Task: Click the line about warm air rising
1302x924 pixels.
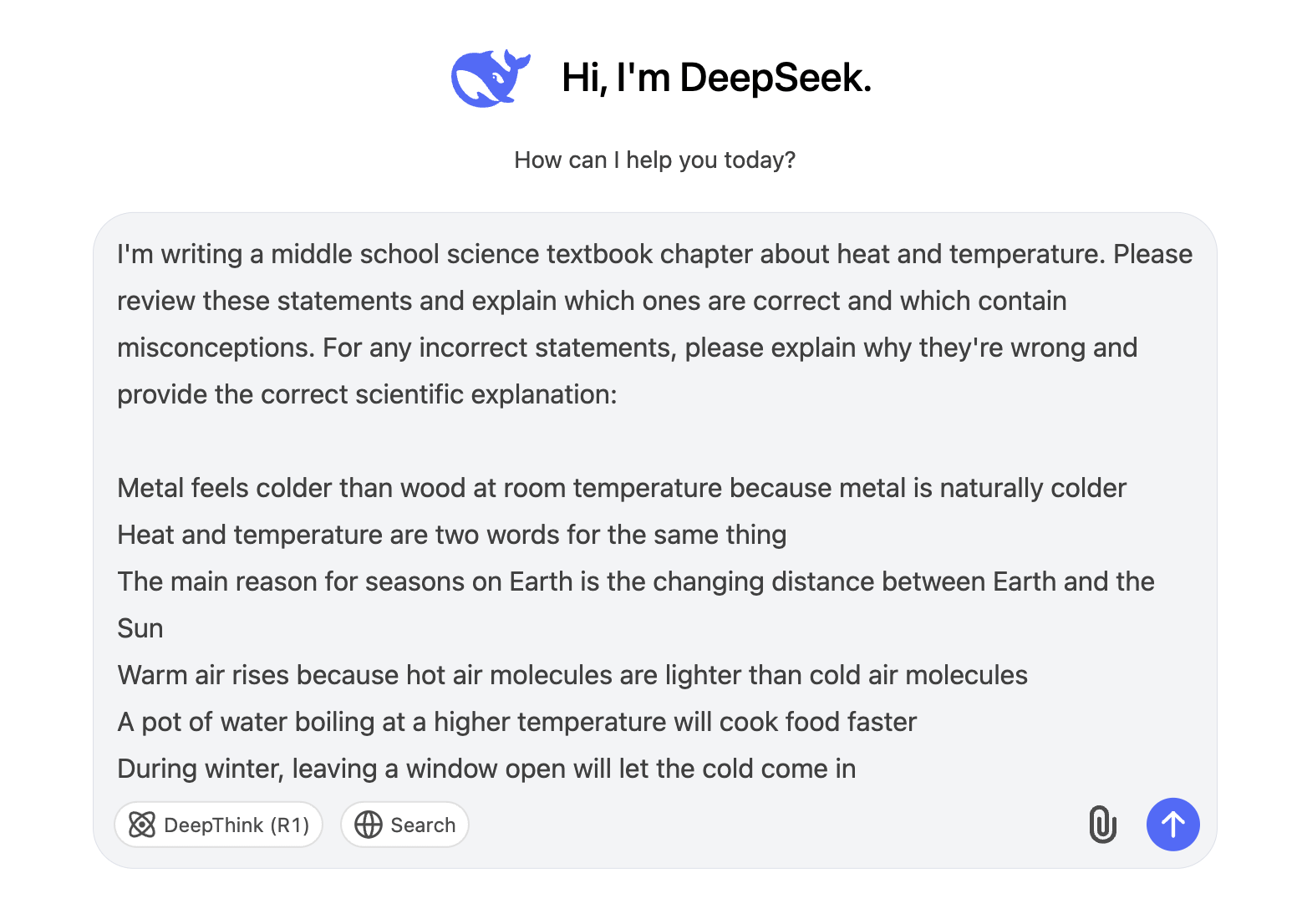Action: point(572,675)
